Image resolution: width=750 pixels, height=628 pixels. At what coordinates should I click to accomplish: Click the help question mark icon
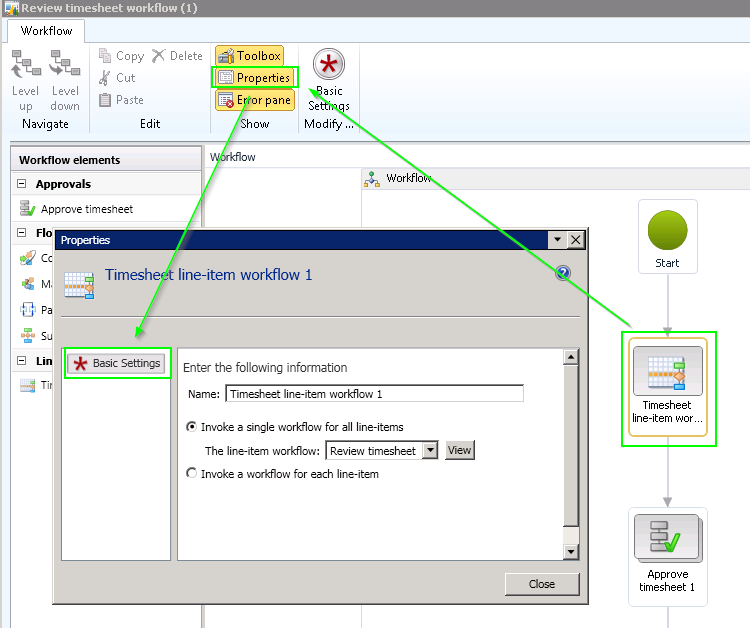click(x=562, y=274)
